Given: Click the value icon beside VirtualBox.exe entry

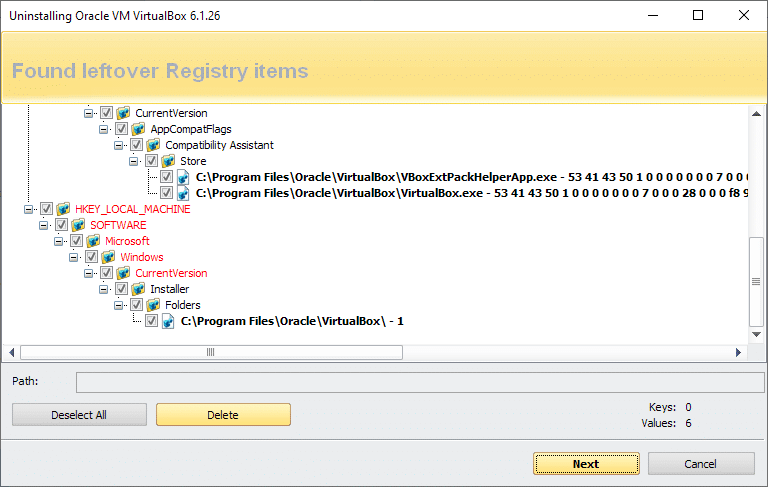Looking at the screenshot, I should (x=183, y=194).
